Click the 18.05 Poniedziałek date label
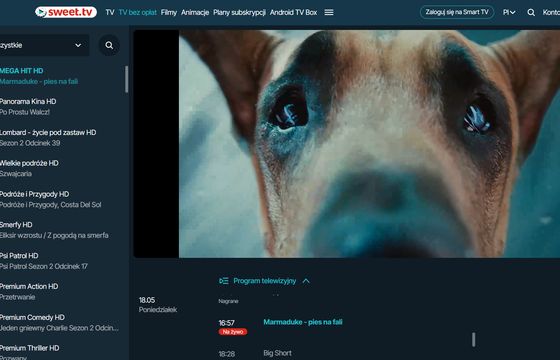Screen dimensions: 560x360 (x=158, y=305)
